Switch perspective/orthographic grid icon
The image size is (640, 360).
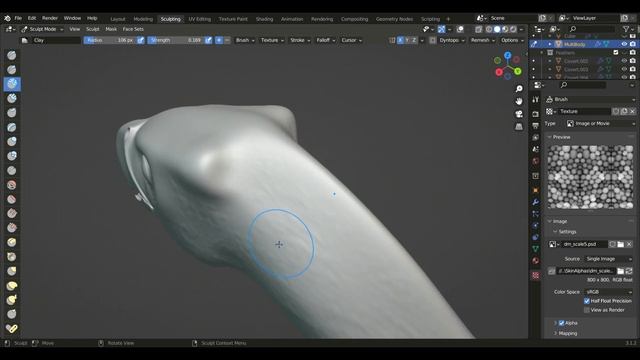pyautogui.click(x=519, y=127)
